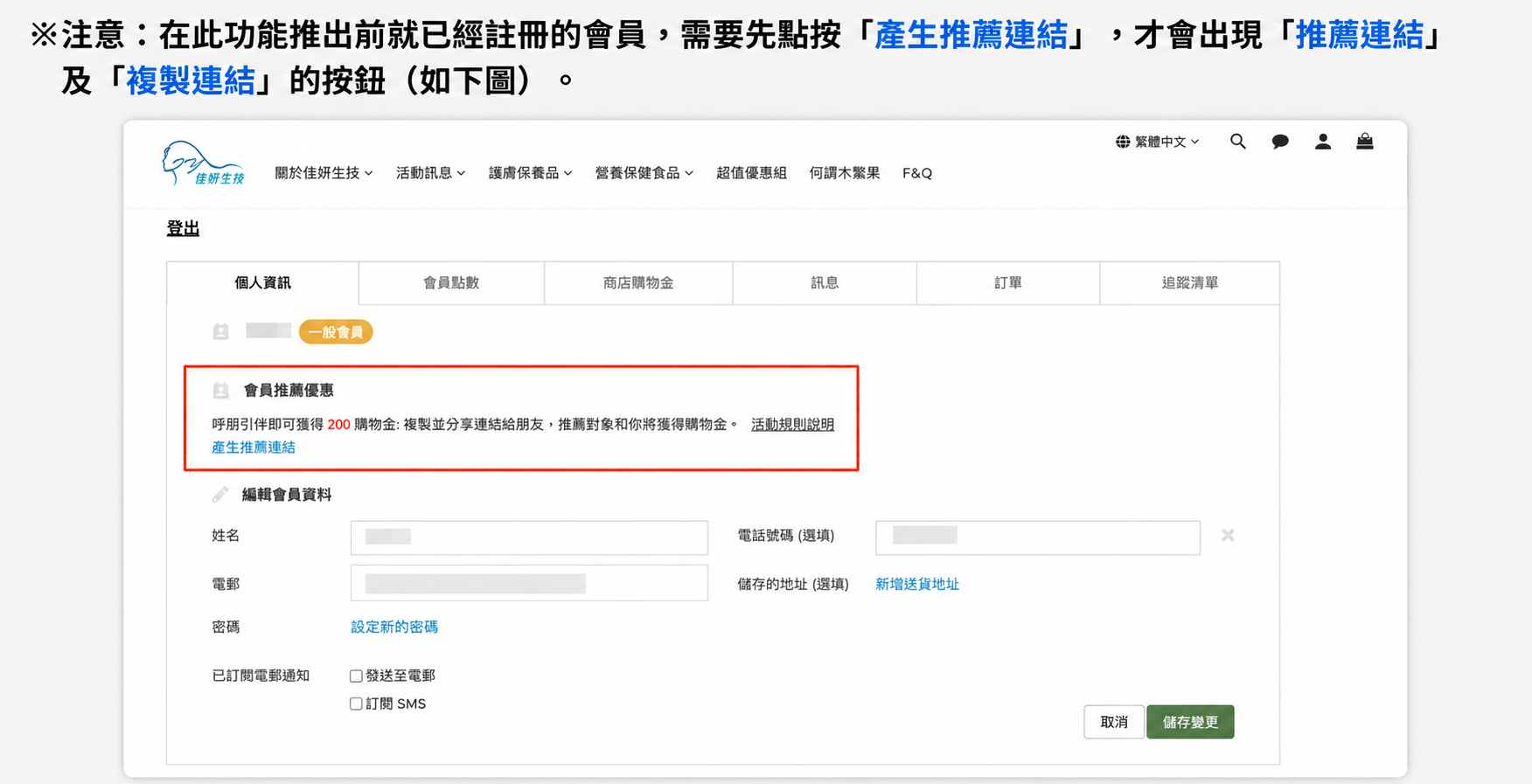The height and width of the screenshot is (784, 1532).
Task: Click the green 儲存變更 button
Action: (1190, 722)
